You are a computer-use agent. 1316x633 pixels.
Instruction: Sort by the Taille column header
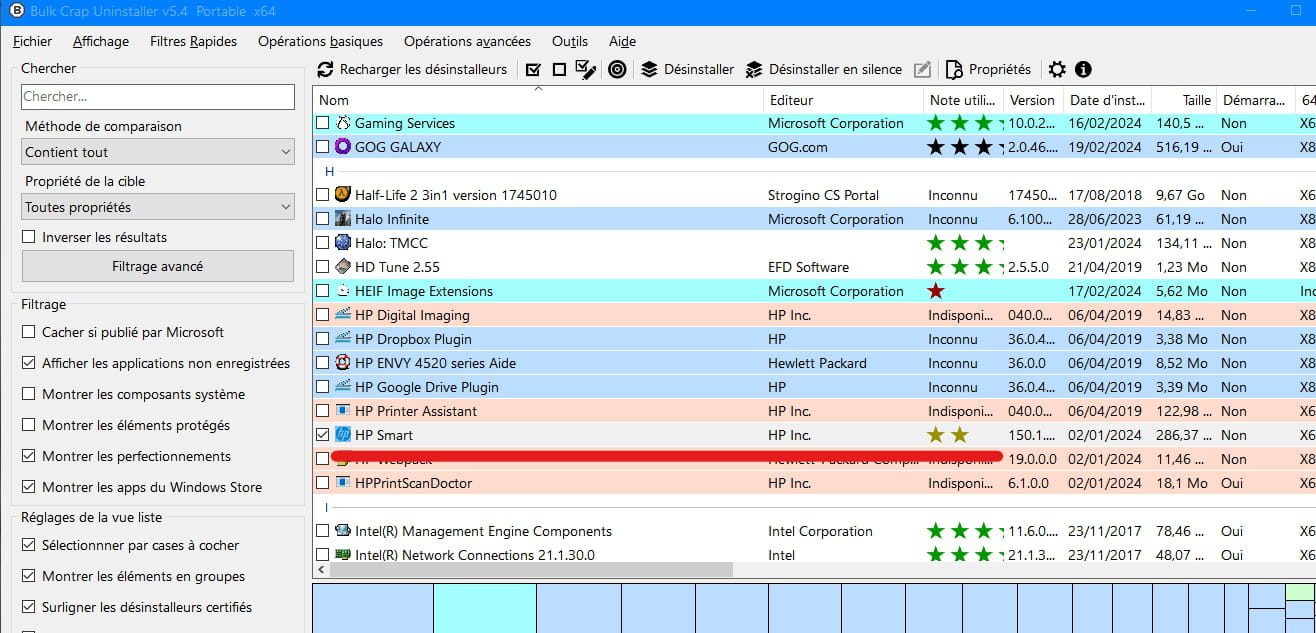pyautogui.click(x=1183, y=100)
